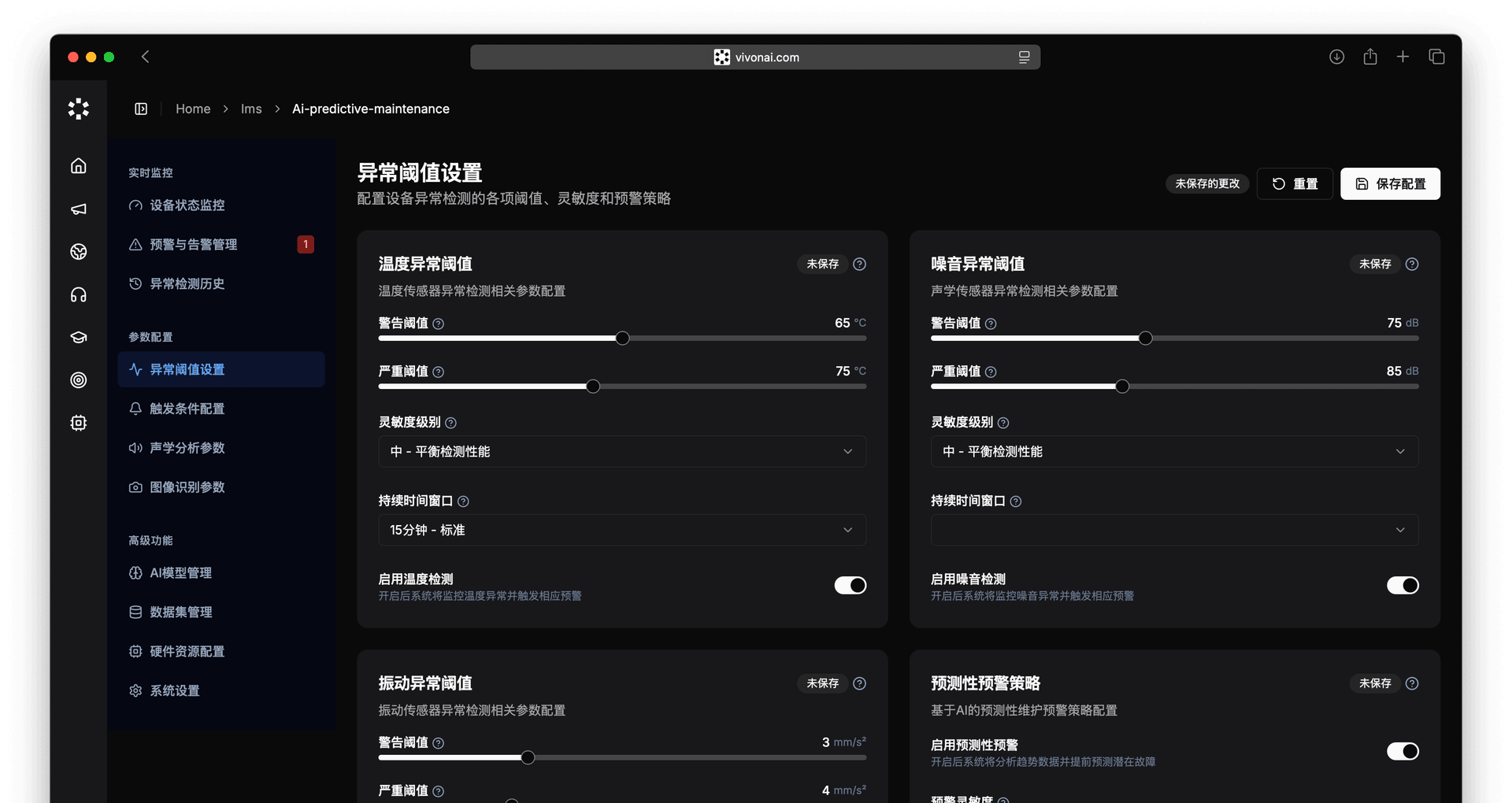The height and width of the screenshot is (803, 1512).
Task: 拖动温度警告阈值滑块手柄
Action: [x=623, y=338]
